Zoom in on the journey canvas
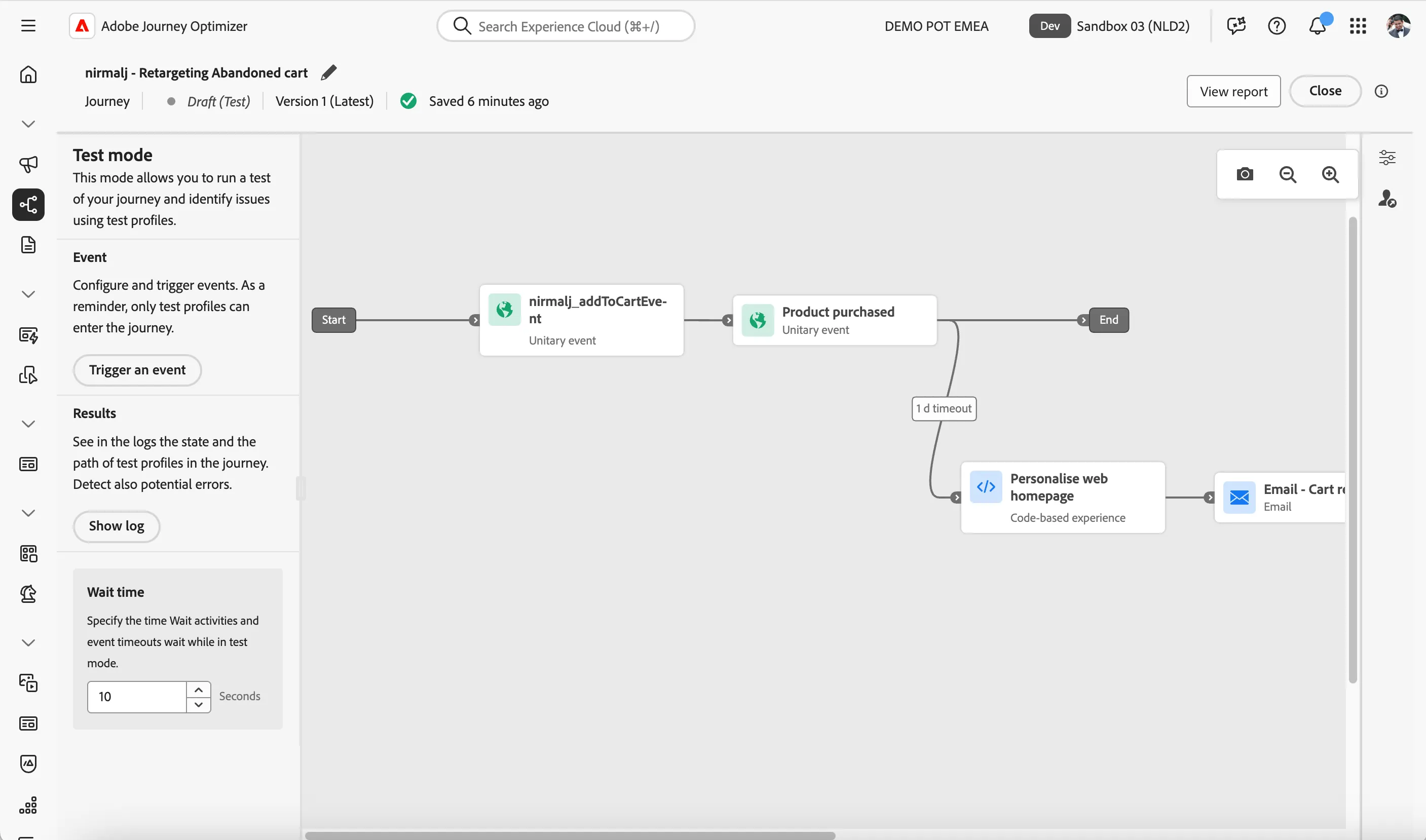The width and height of the screenshot is (1426, 840). [x=1330, y=174]
